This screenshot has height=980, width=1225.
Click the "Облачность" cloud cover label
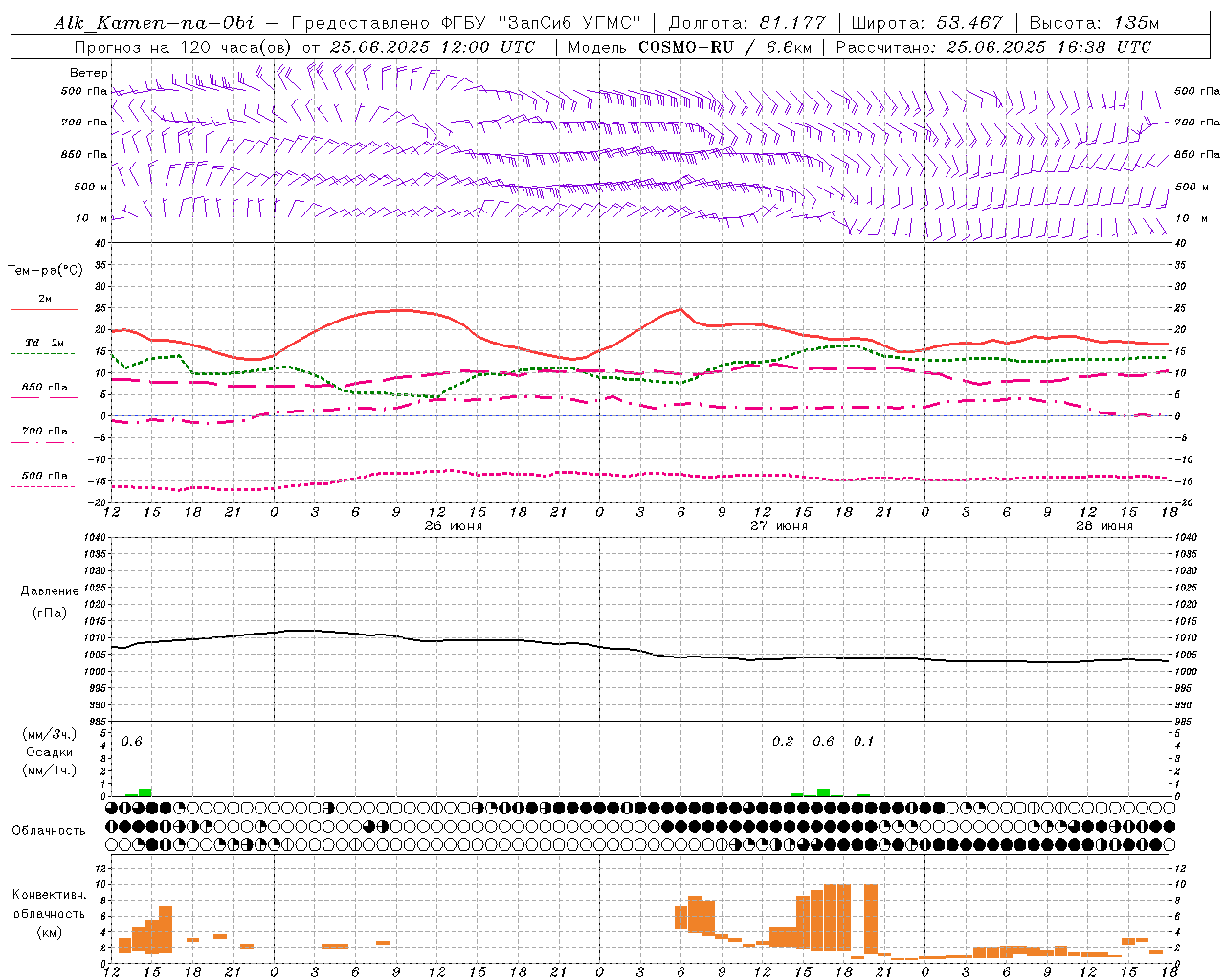point(49,830)
